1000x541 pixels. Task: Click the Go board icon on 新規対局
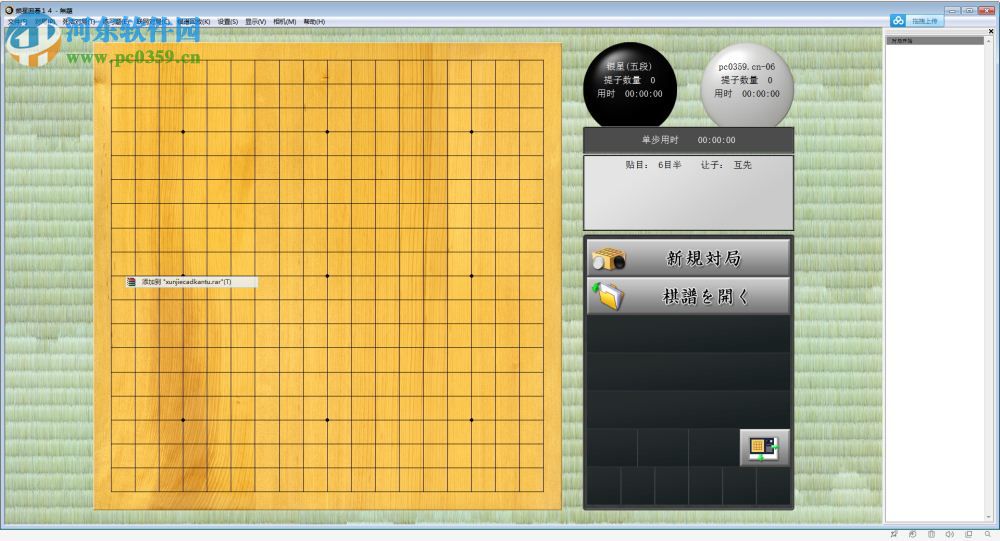click(609, 258)
